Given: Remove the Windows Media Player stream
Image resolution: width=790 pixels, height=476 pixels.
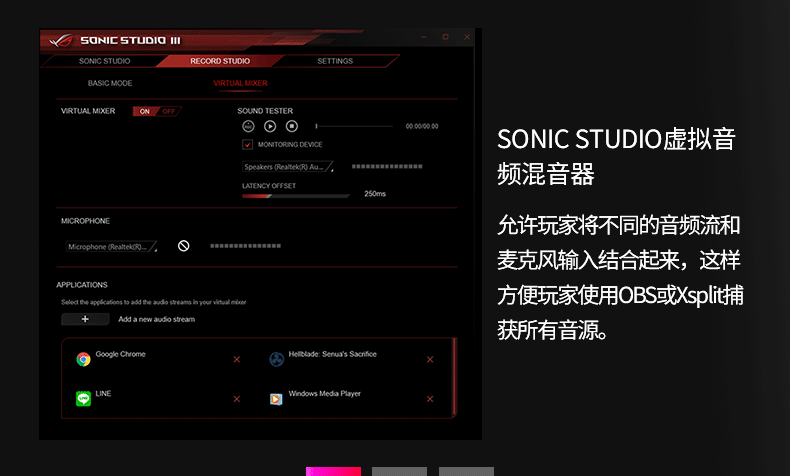Looking at the screenshot, I should click(430, 399).
